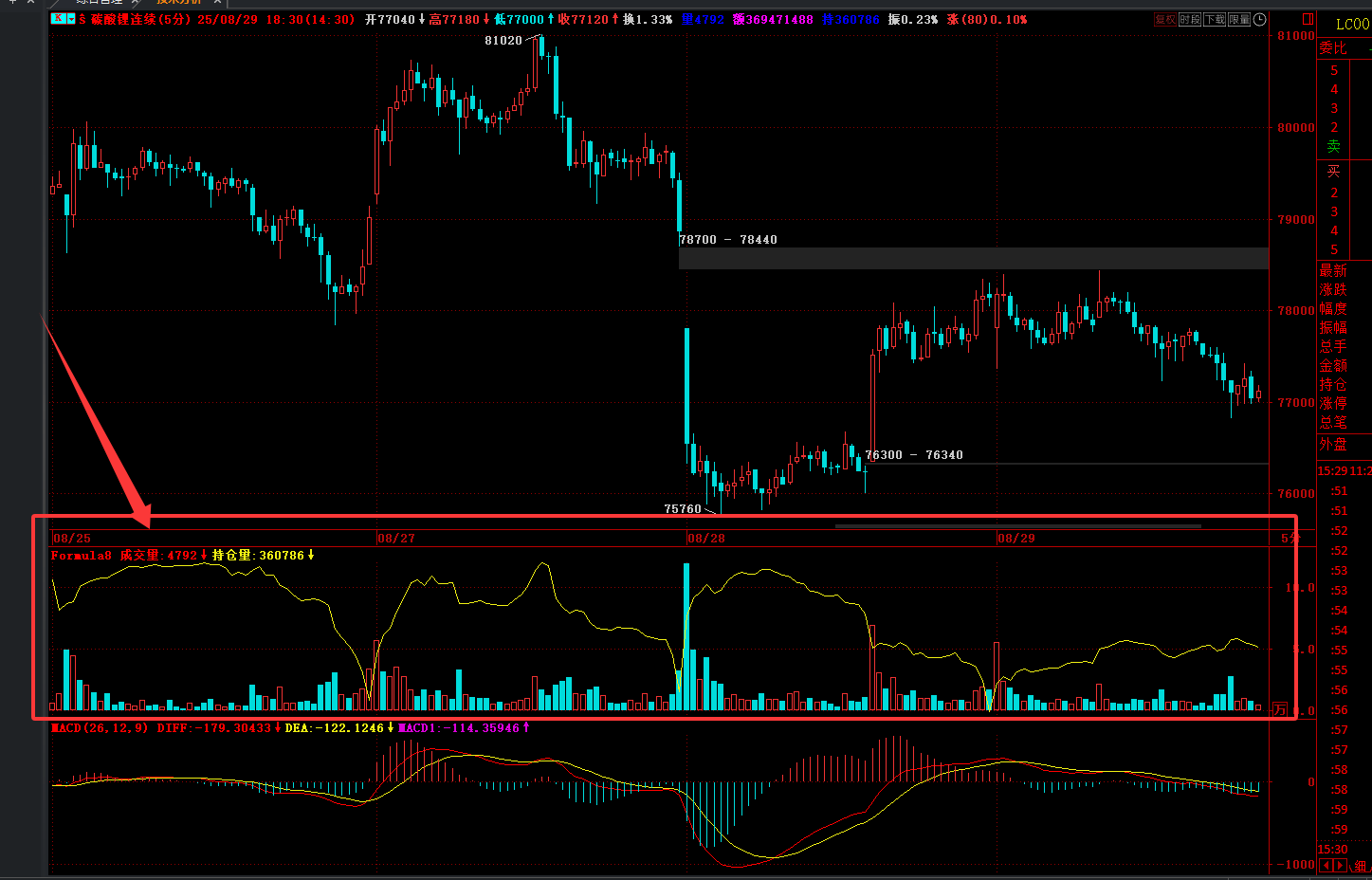1372x880 pixels.
Task: Toggle the 复权 adjustment button
Action: (1165, 19)
